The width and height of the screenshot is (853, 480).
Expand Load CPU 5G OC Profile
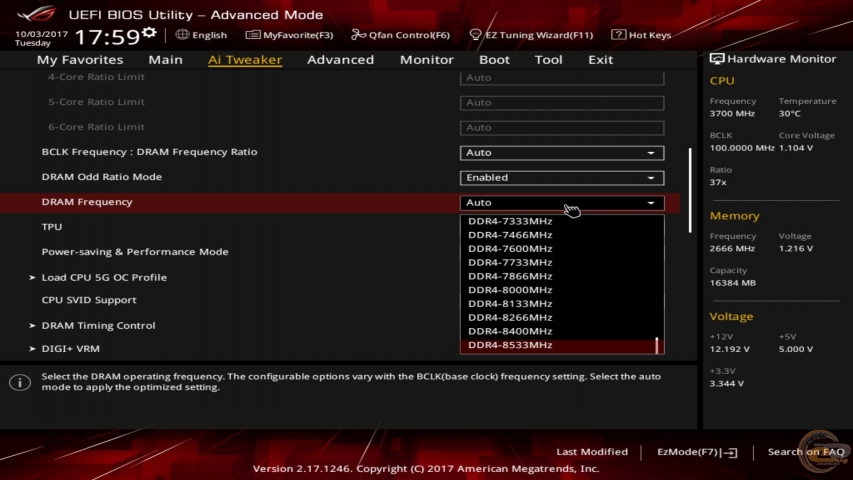click(x=104, y=277)
